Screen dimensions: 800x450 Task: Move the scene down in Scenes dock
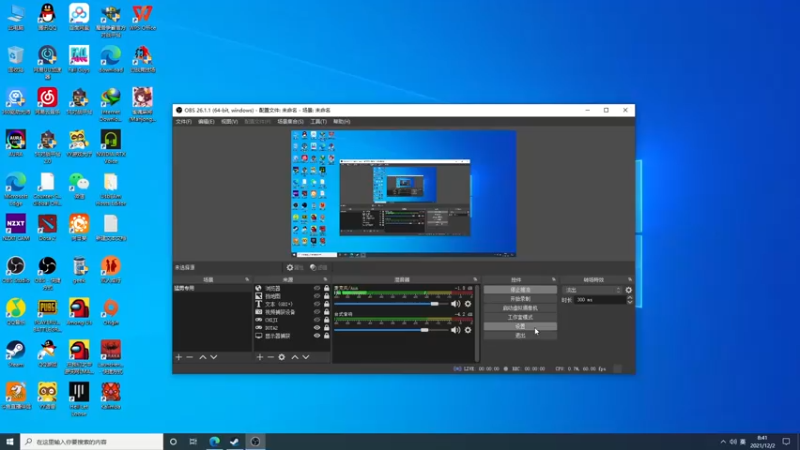pos(214,357)
